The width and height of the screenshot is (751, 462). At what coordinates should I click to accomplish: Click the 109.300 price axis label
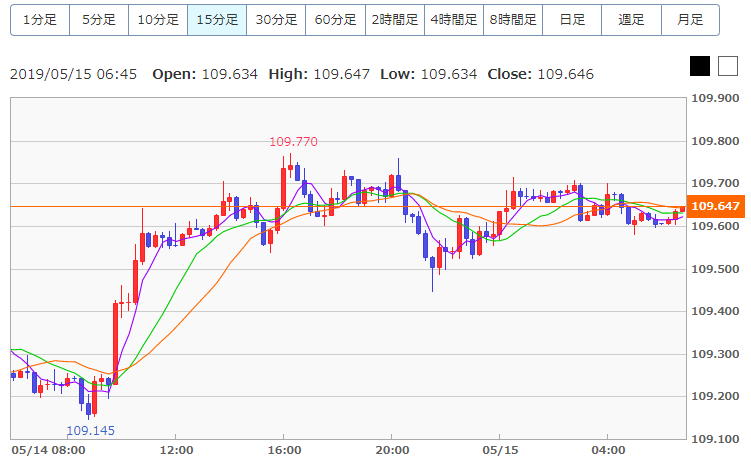pos(715,354)
